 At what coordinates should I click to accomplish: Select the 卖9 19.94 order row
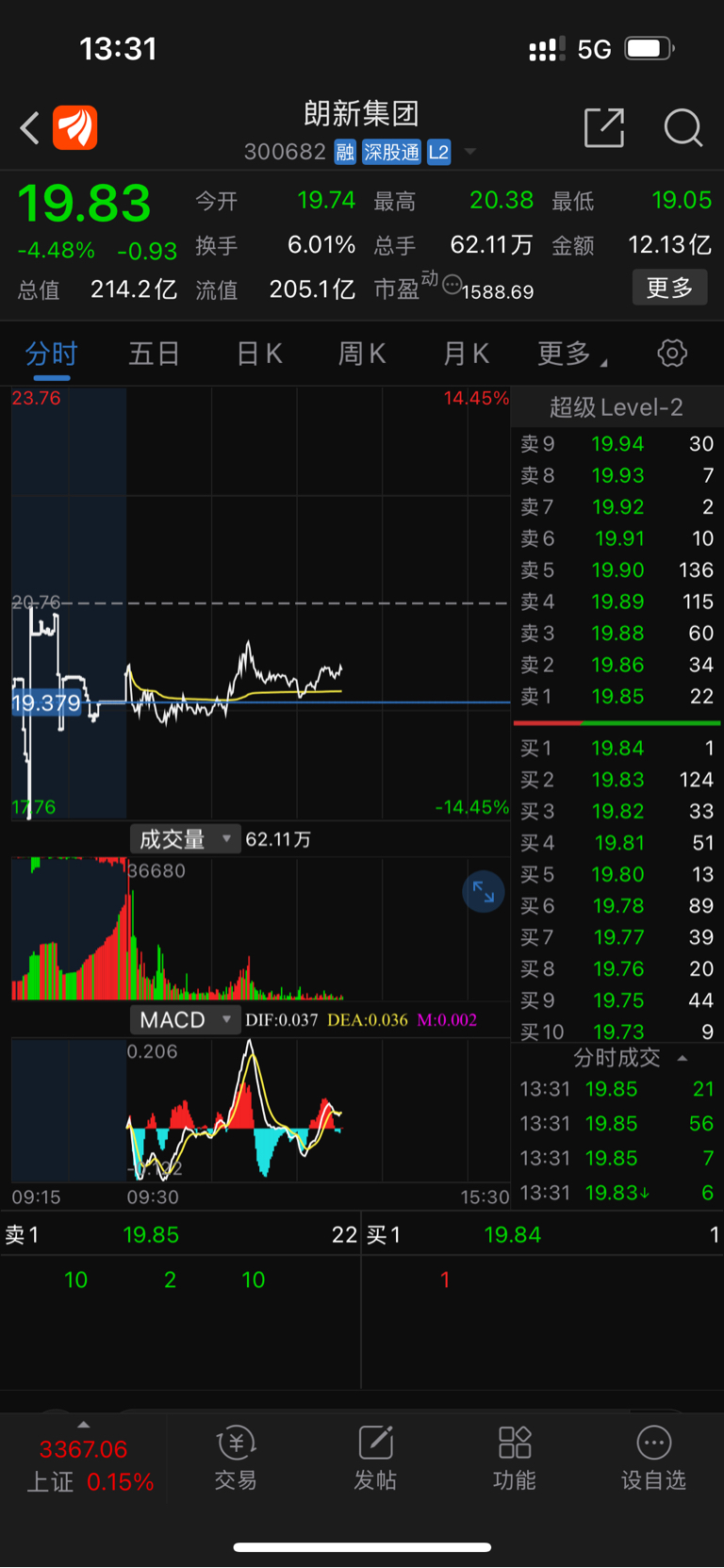pos(617,443)
